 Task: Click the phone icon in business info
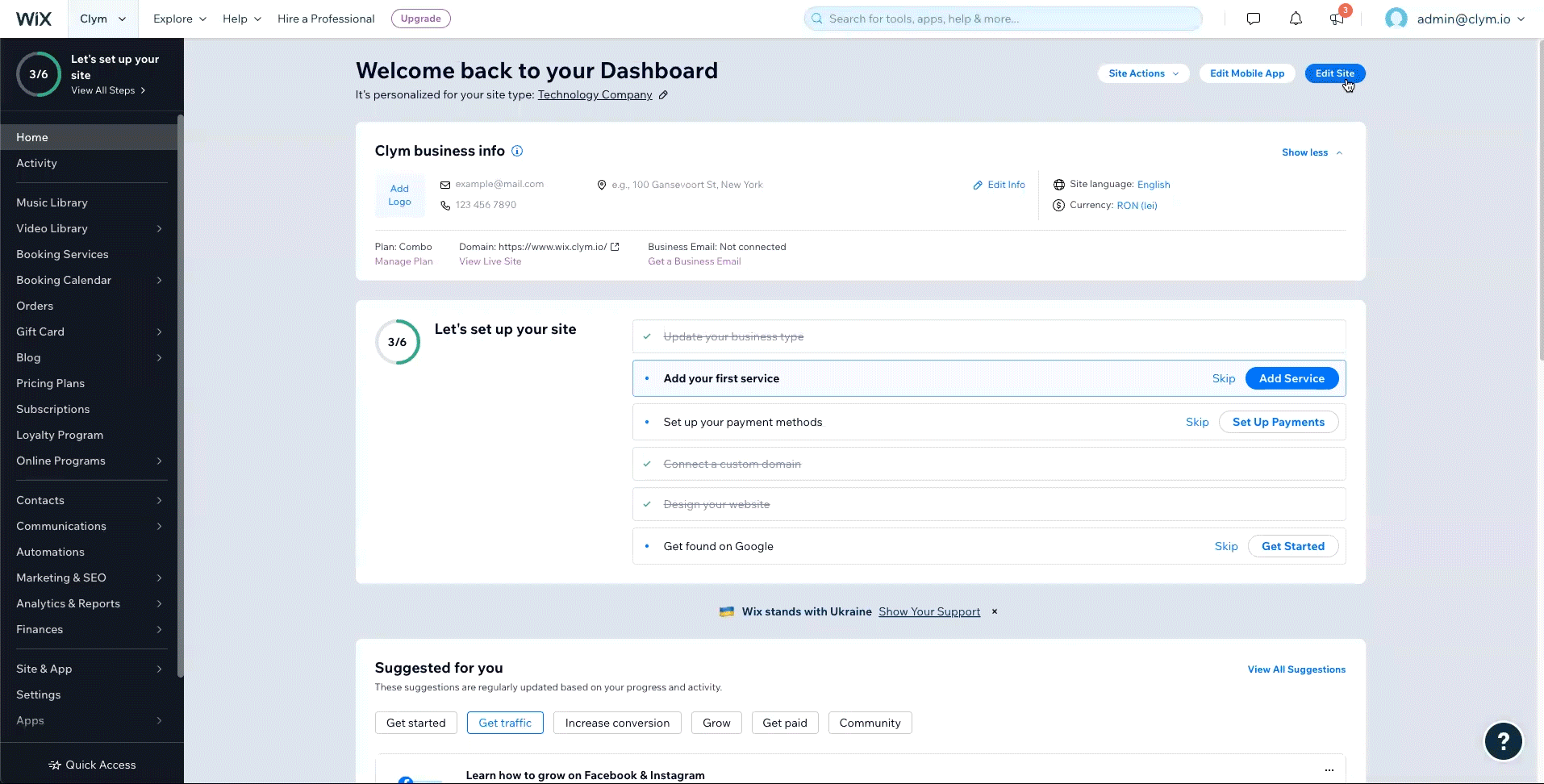click(445, 206)
